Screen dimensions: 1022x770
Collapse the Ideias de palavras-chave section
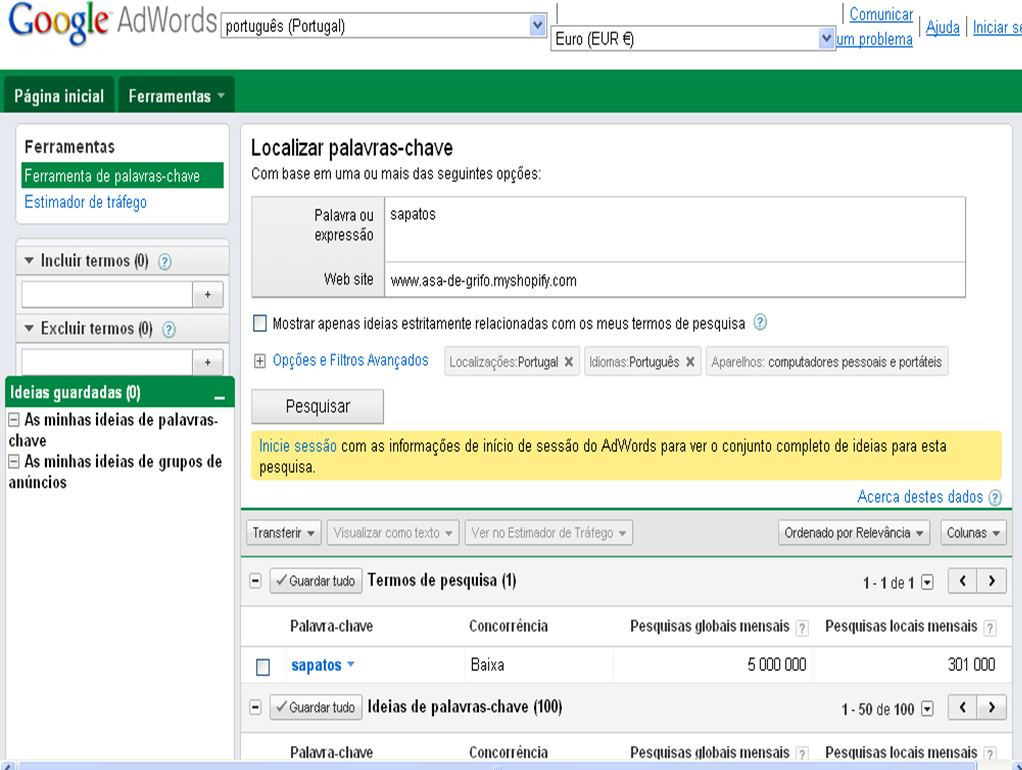click(x=256, y=707)
